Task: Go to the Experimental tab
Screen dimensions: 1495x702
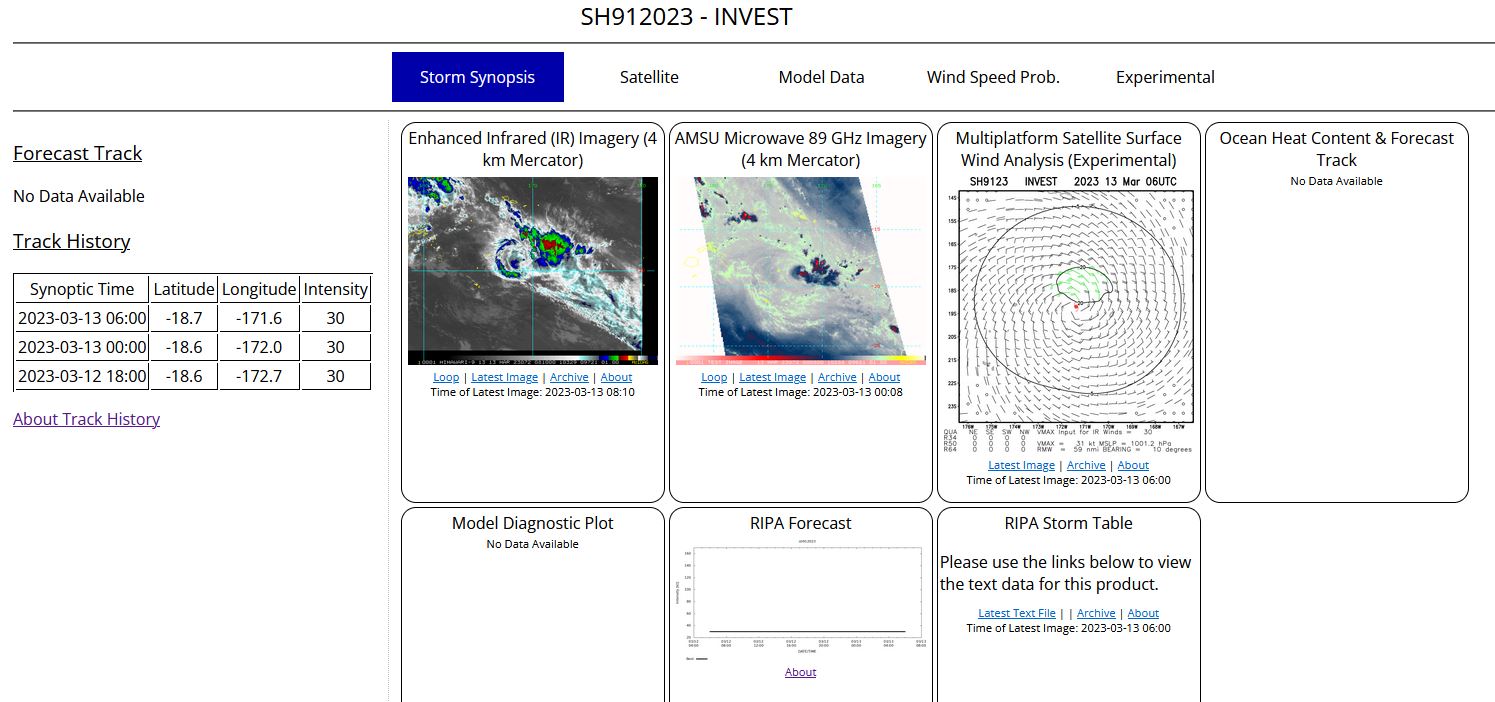Action: pos(1165,77)
